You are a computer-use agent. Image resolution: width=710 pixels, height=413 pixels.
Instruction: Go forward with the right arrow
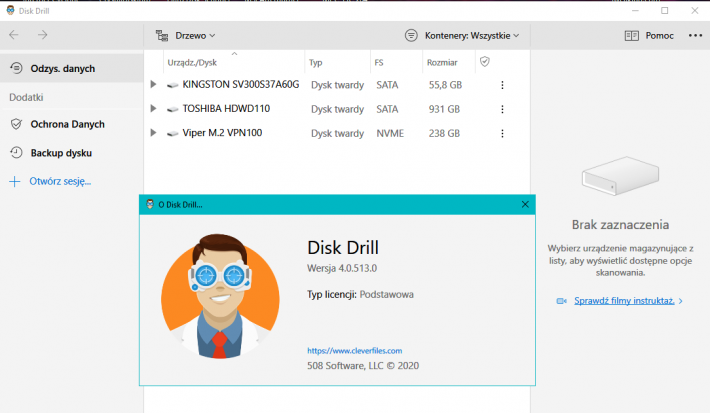(43, 35)
